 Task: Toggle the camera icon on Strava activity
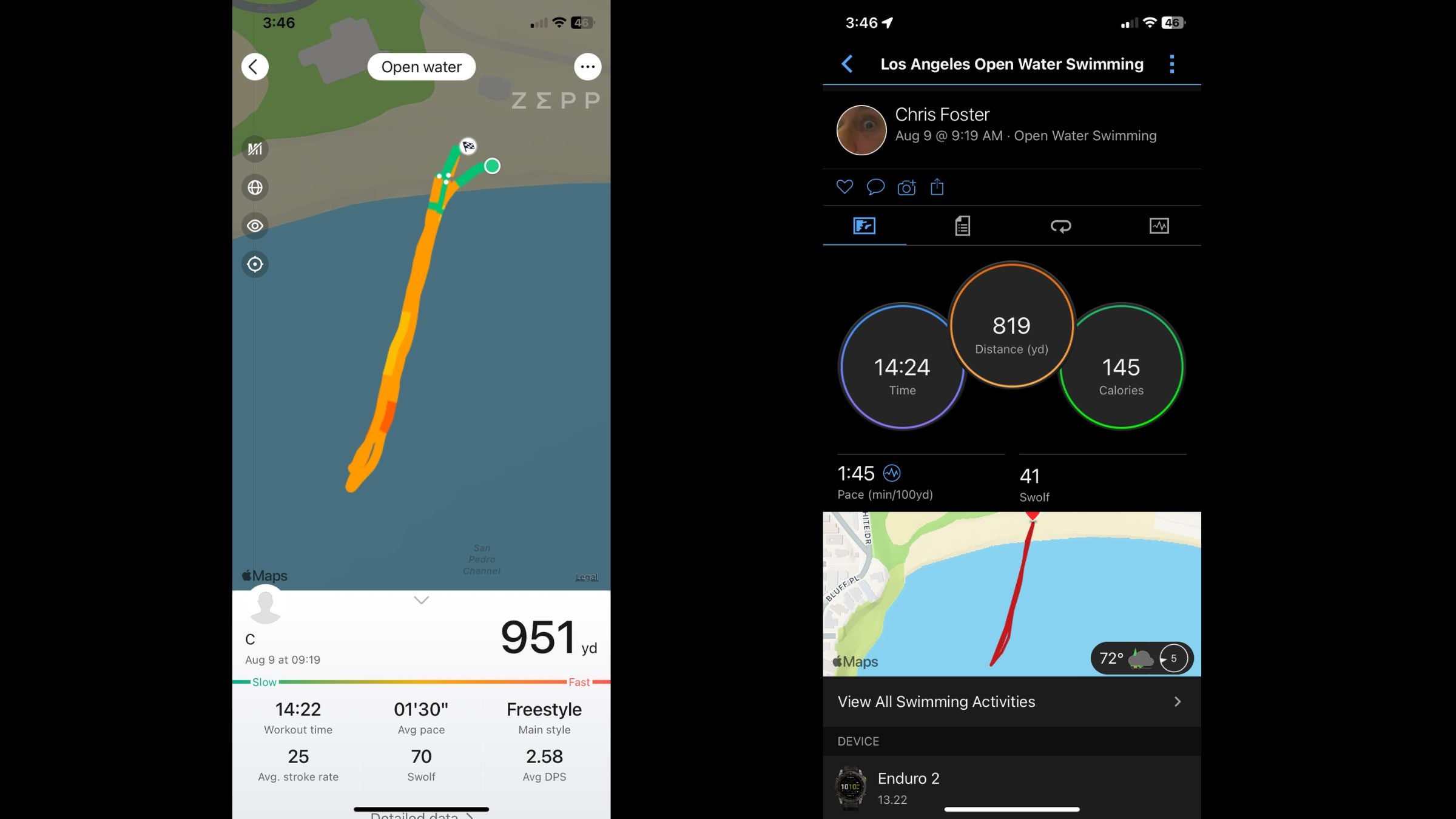tap(907, 188)
